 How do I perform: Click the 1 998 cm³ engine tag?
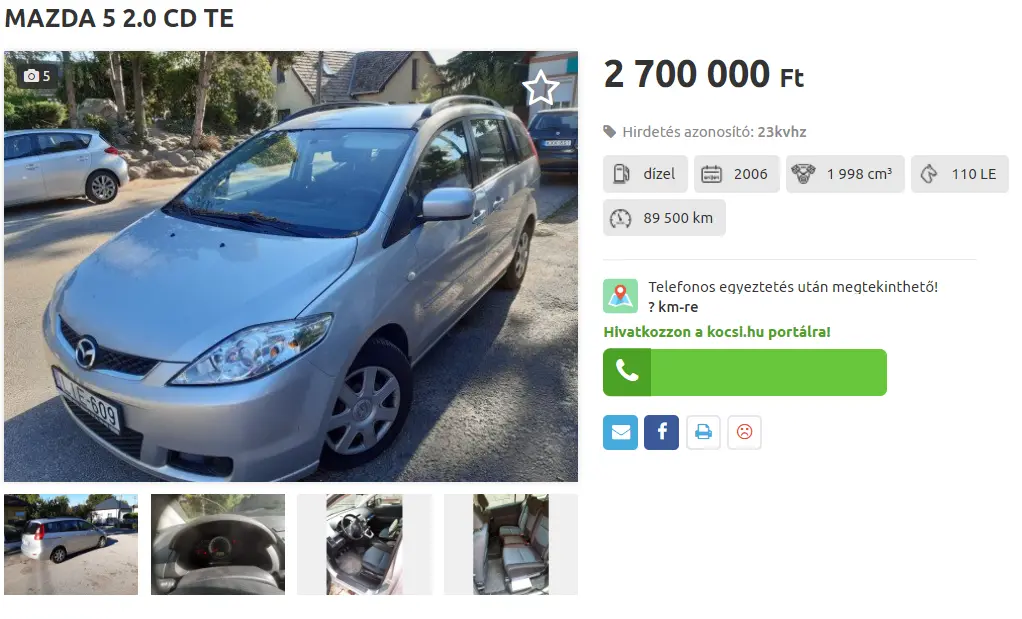coord(845,174)
